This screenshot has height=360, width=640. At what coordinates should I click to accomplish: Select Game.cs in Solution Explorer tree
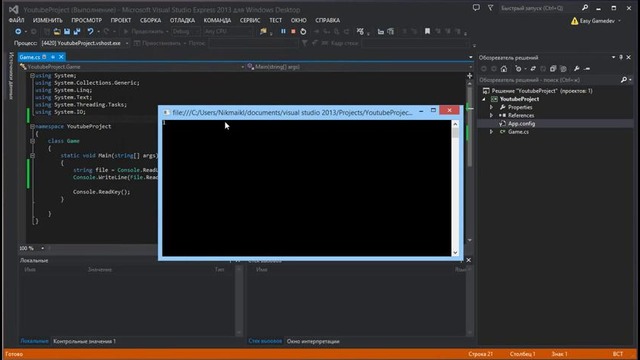point(518,132)
